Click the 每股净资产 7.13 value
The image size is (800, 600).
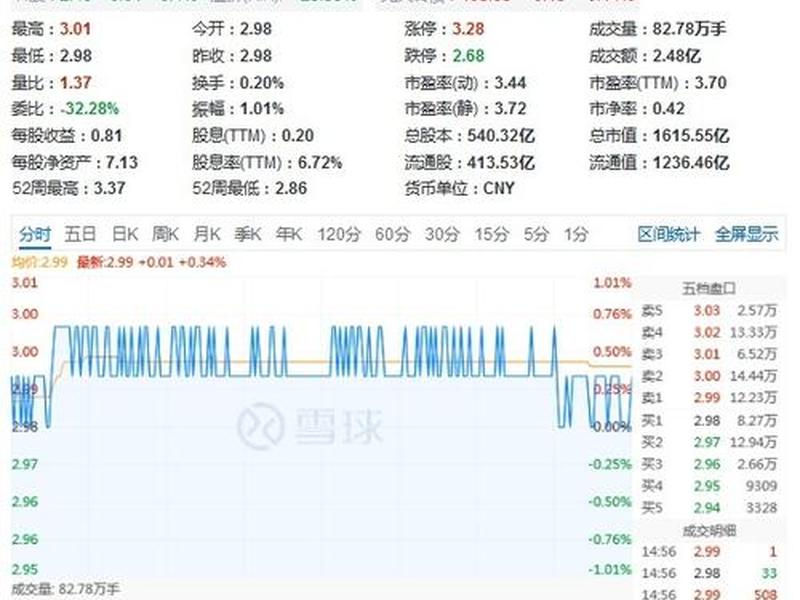click(122, 163)
